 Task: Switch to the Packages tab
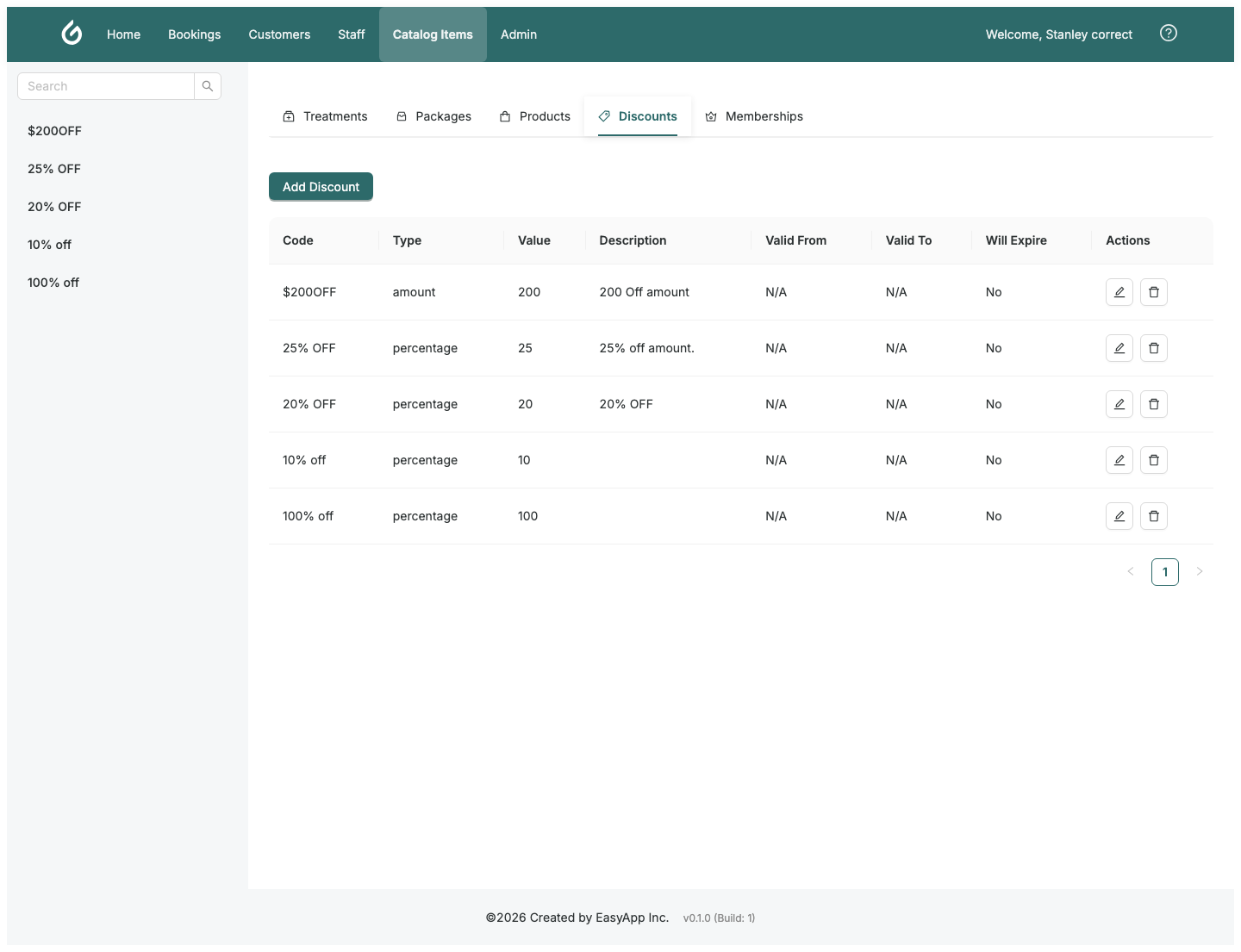[433, 116]
